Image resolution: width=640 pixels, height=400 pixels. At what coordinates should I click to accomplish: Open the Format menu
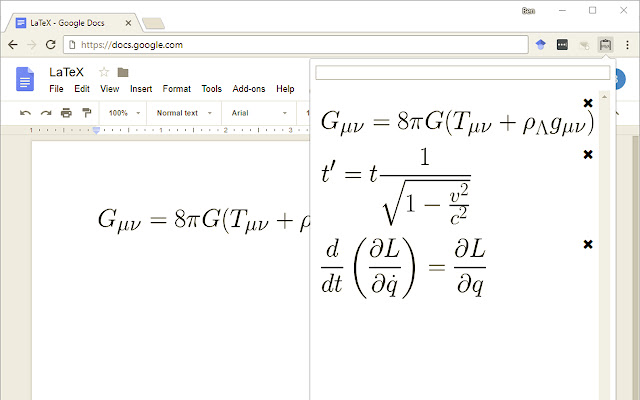177,89
